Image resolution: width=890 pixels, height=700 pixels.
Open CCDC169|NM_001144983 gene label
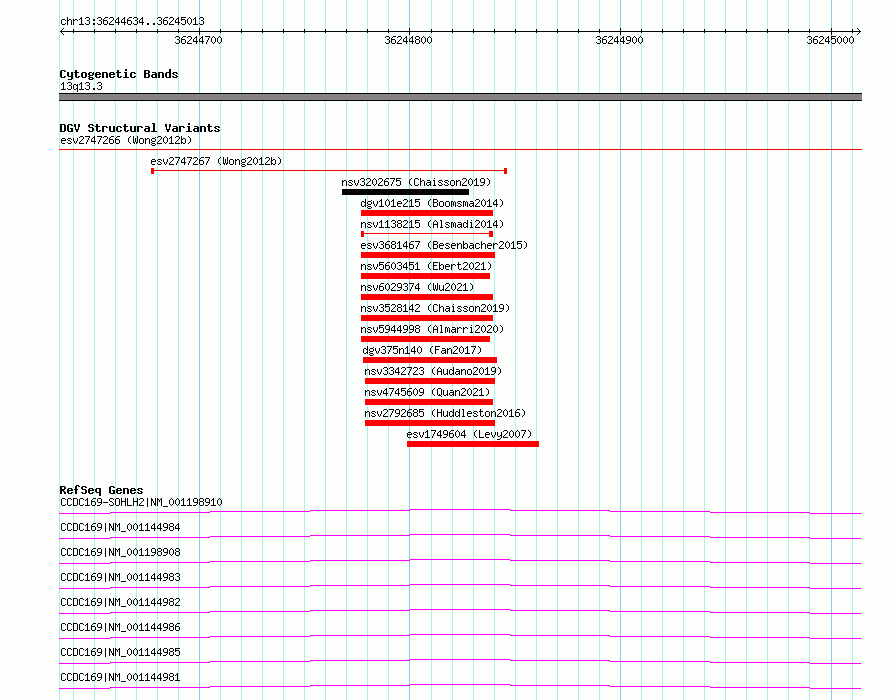point(120,577)
